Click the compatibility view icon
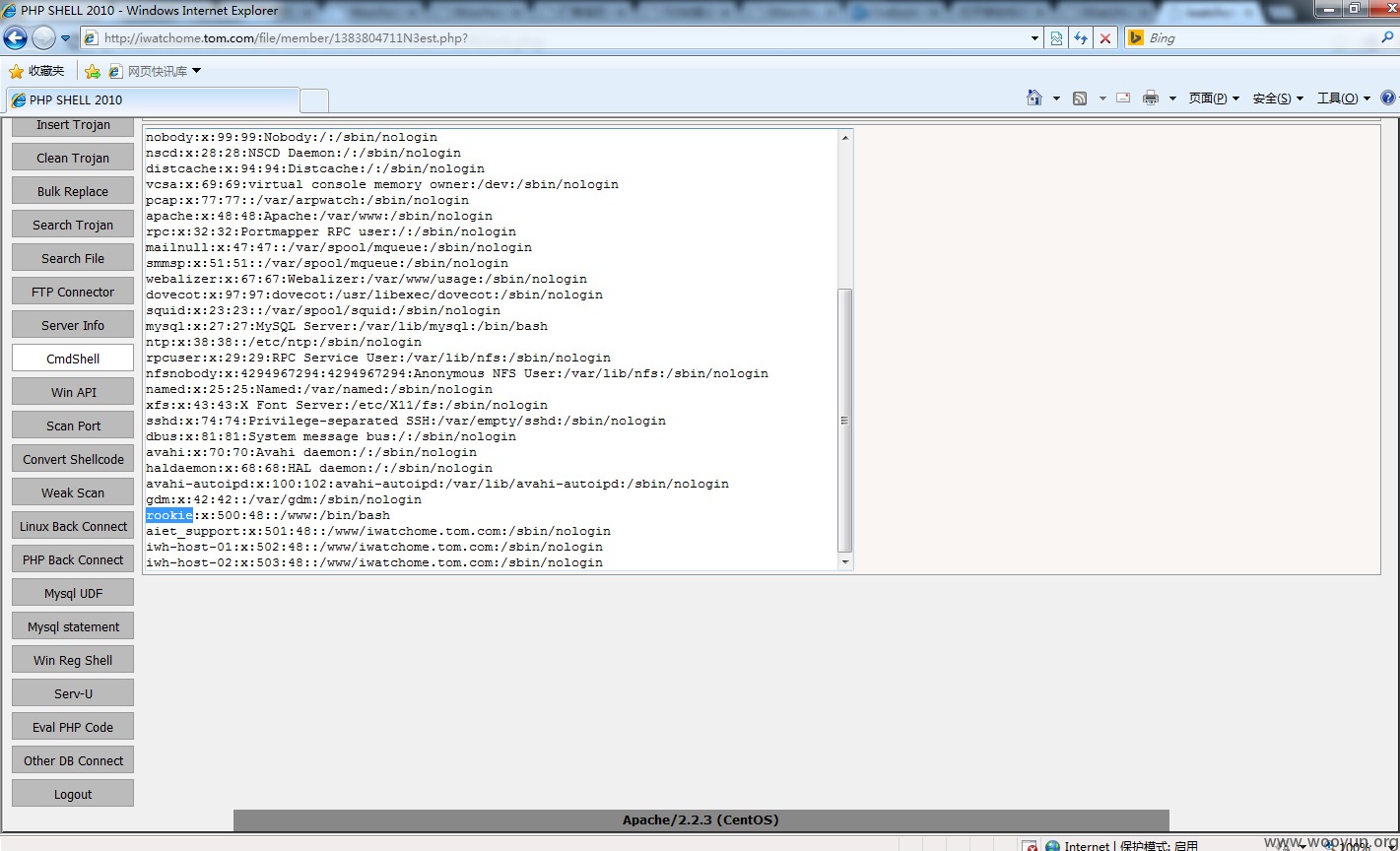1400x851 pixels. pyautogui.click(x=1056, y=38)
